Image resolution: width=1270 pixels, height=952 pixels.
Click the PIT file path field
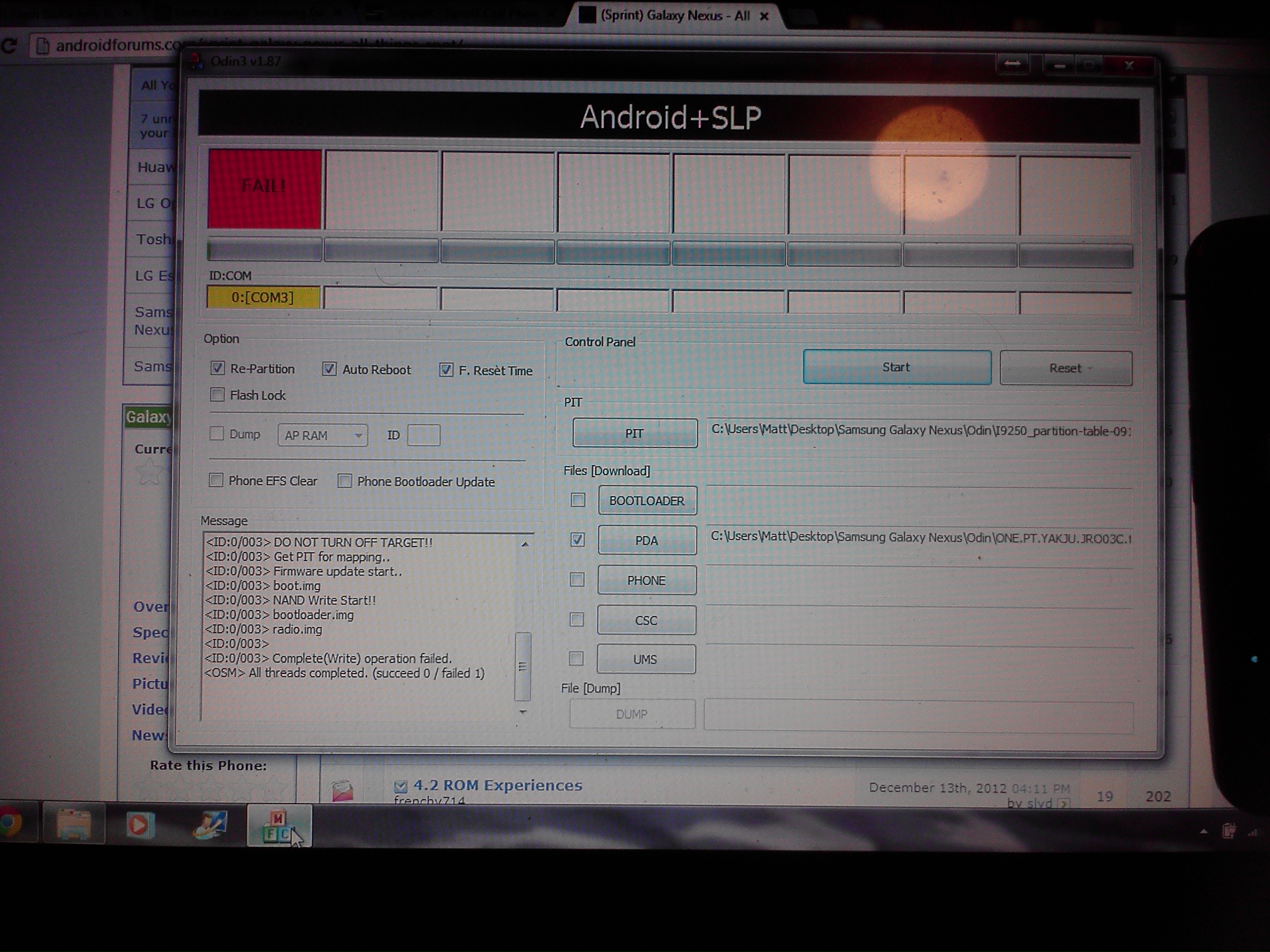click(x=920, y=431)
